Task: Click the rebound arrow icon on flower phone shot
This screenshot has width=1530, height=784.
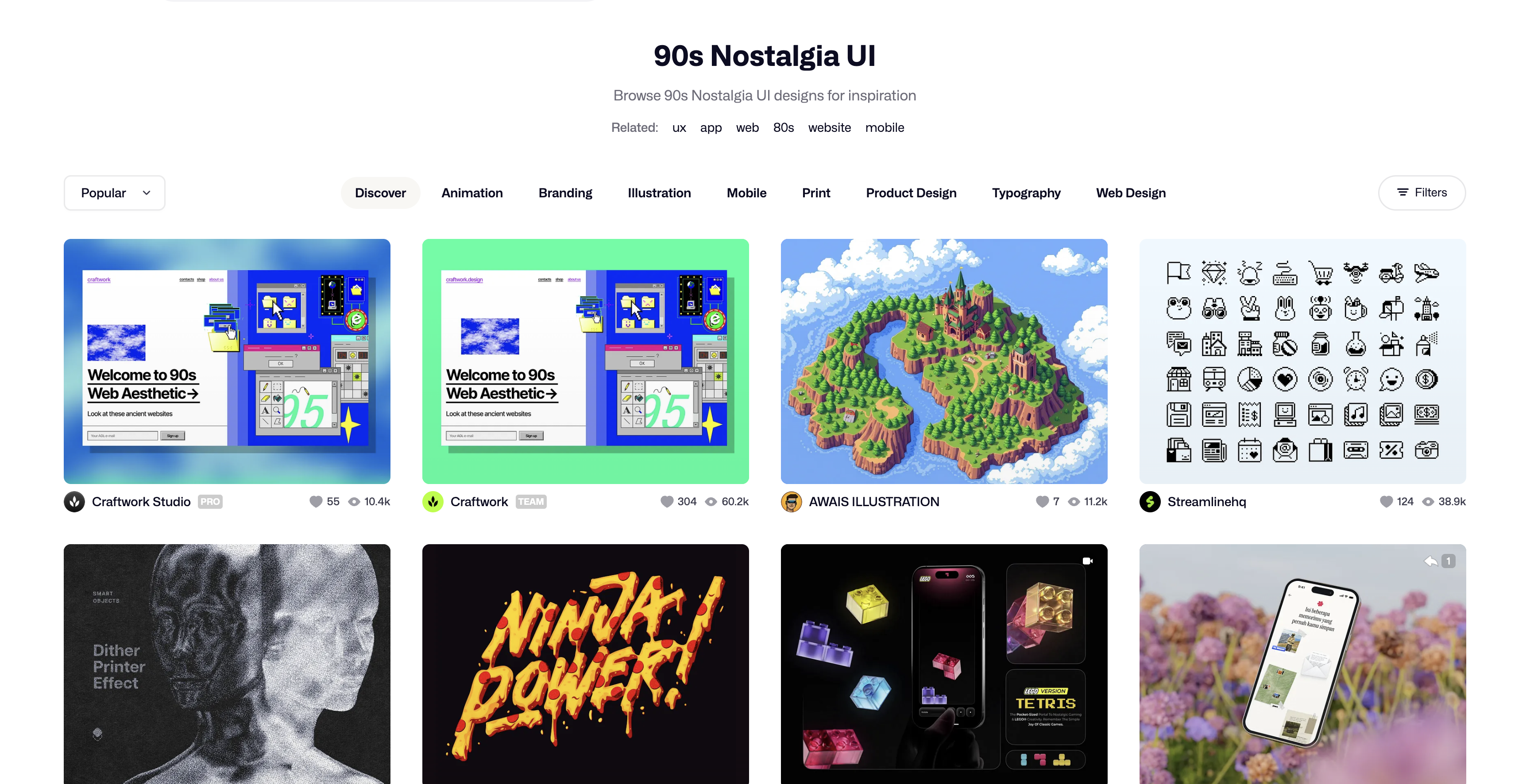Action: 1431,561
